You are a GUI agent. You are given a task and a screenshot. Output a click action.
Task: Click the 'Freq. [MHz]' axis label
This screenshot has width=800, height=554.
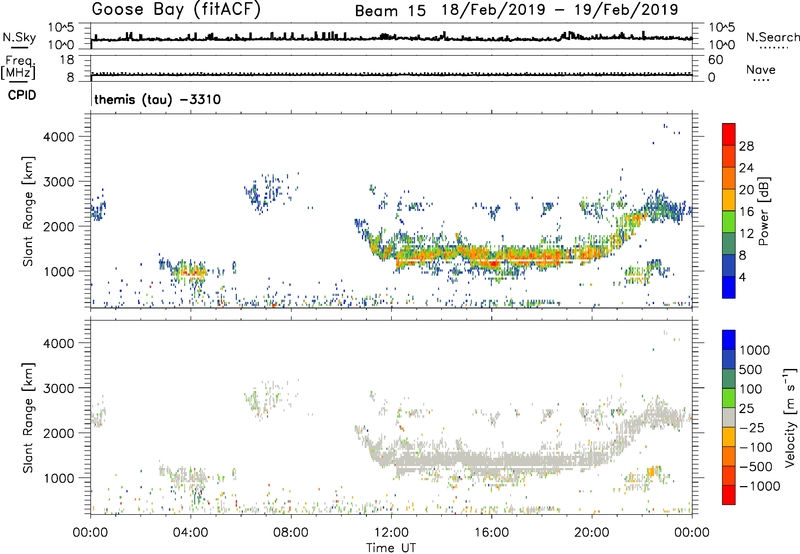[x=19, y=68]
